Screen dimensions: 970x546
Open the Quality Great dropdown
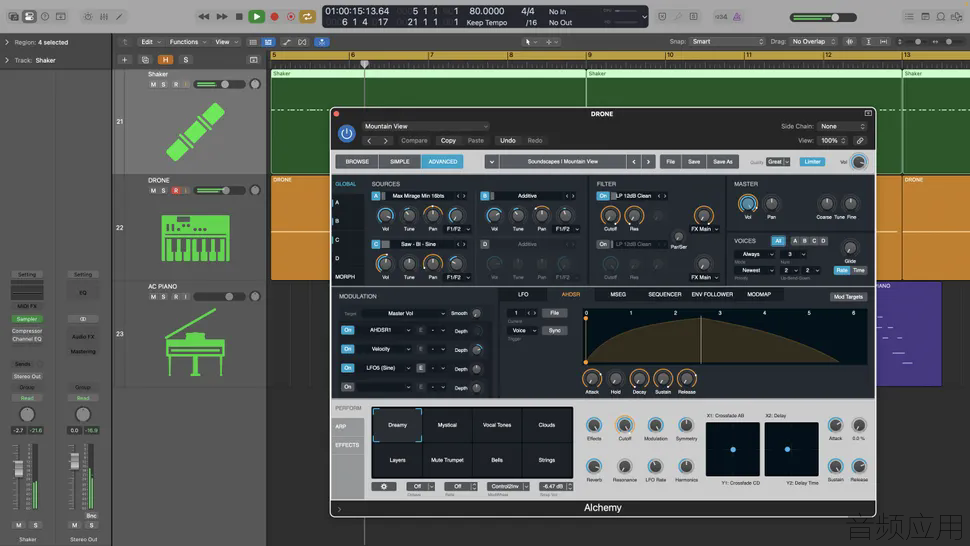(x=778, y=161)
